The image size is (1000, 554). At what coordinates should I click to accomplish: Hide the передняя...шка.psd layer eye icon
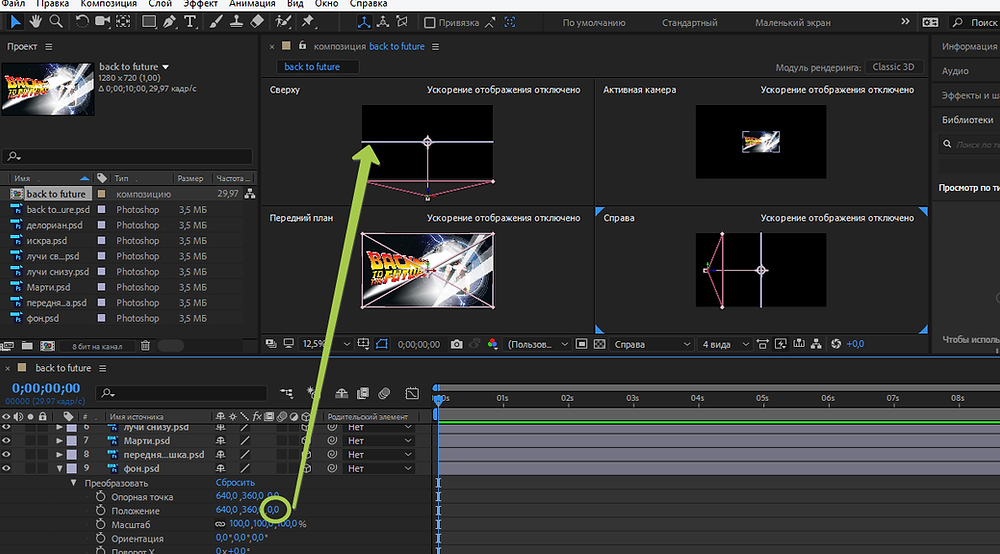tap(6, 455)
